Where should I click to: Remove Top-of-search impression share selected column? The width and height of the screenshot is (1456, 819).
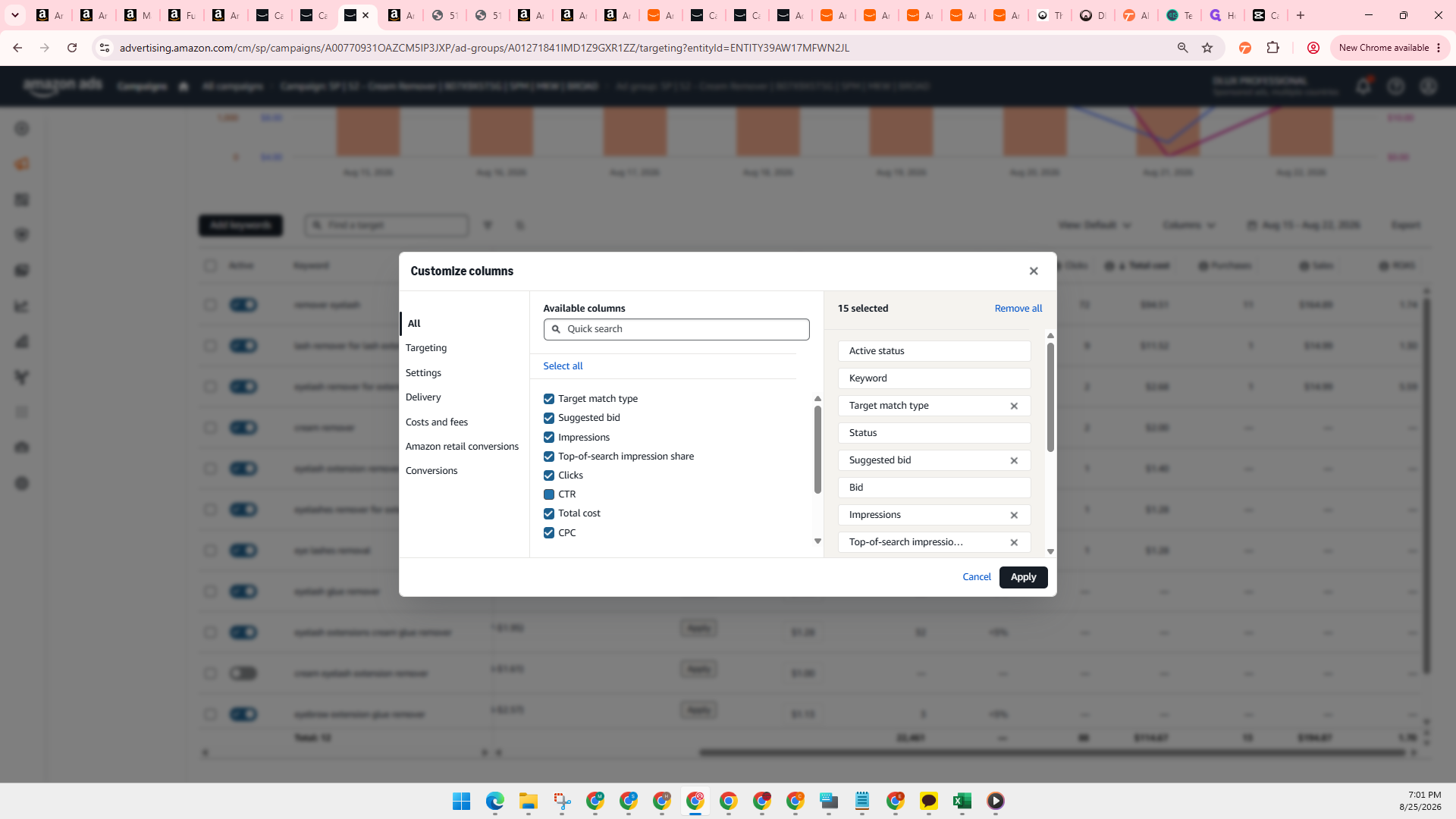(x=1014, y=542)
